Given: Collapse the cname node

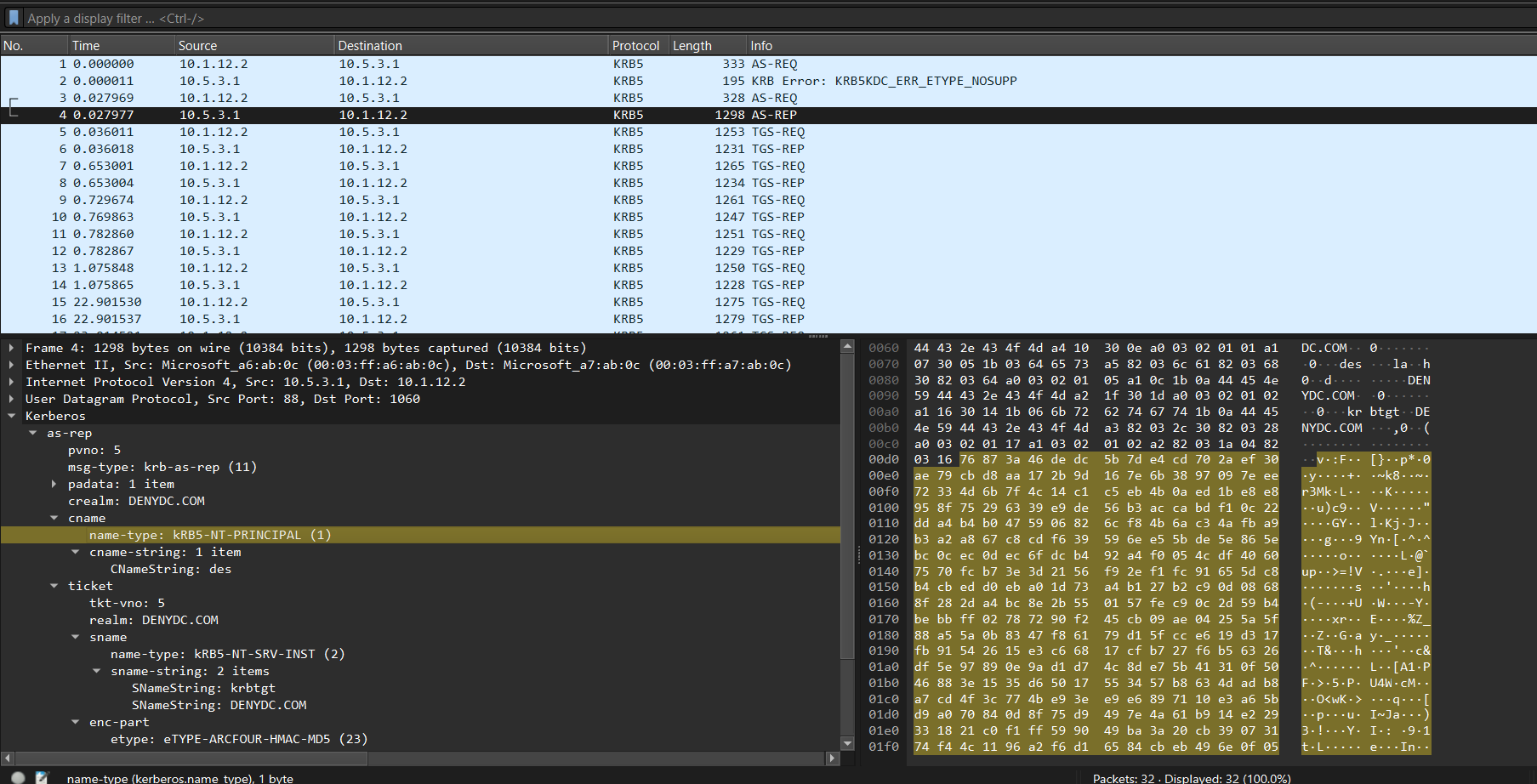Looking at the screenshot, I should 54,518.
